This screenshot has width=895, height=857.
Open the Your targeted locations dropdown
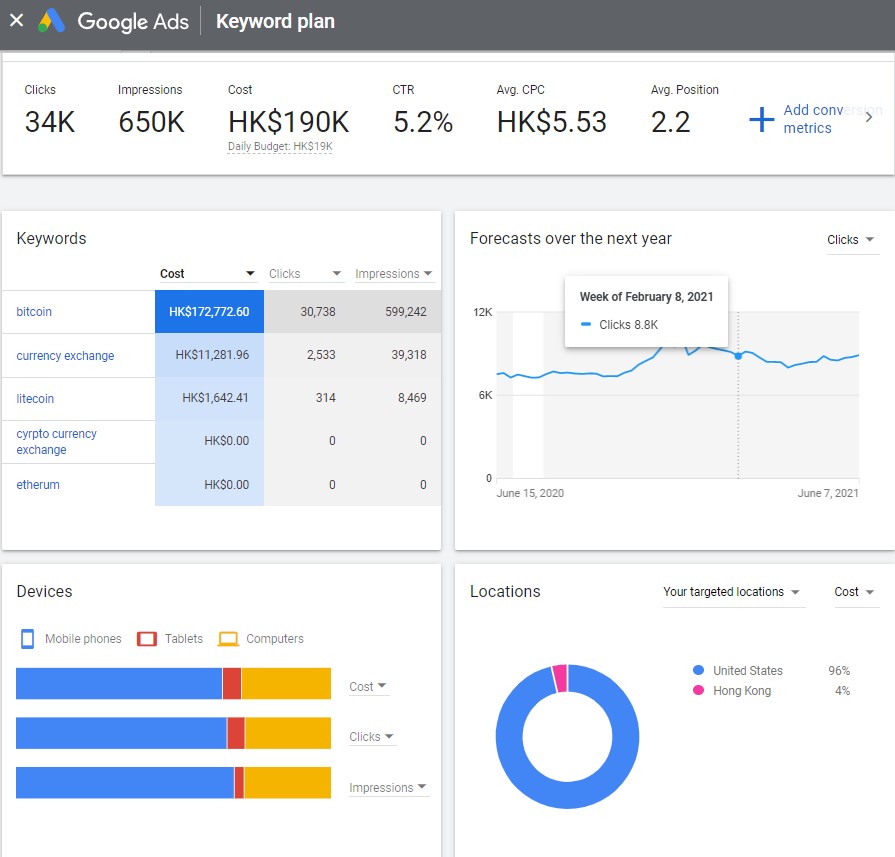click(x=732, y=592)
